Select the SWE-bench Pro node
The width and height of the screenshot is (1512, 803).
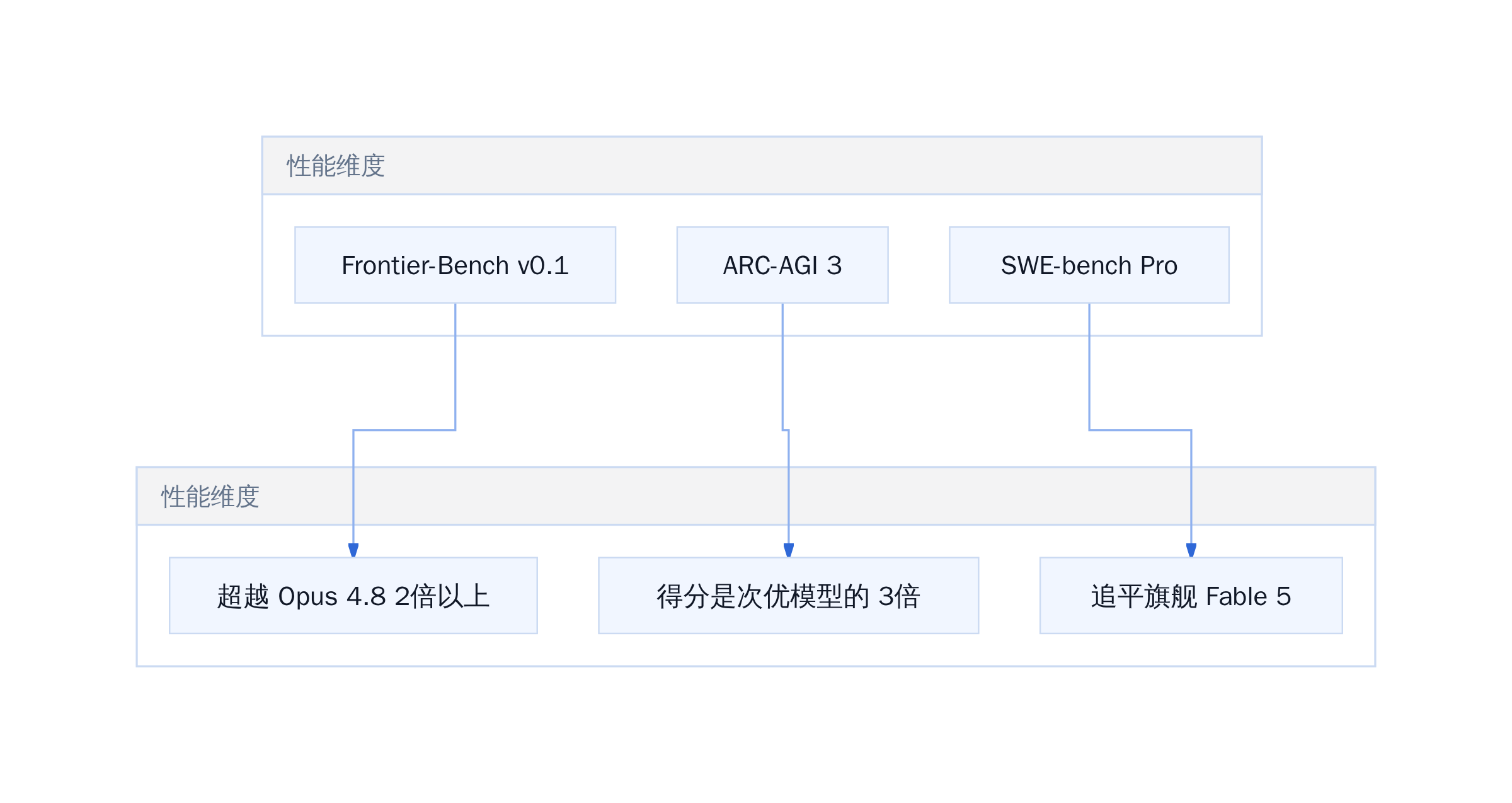click(1089, 265)
